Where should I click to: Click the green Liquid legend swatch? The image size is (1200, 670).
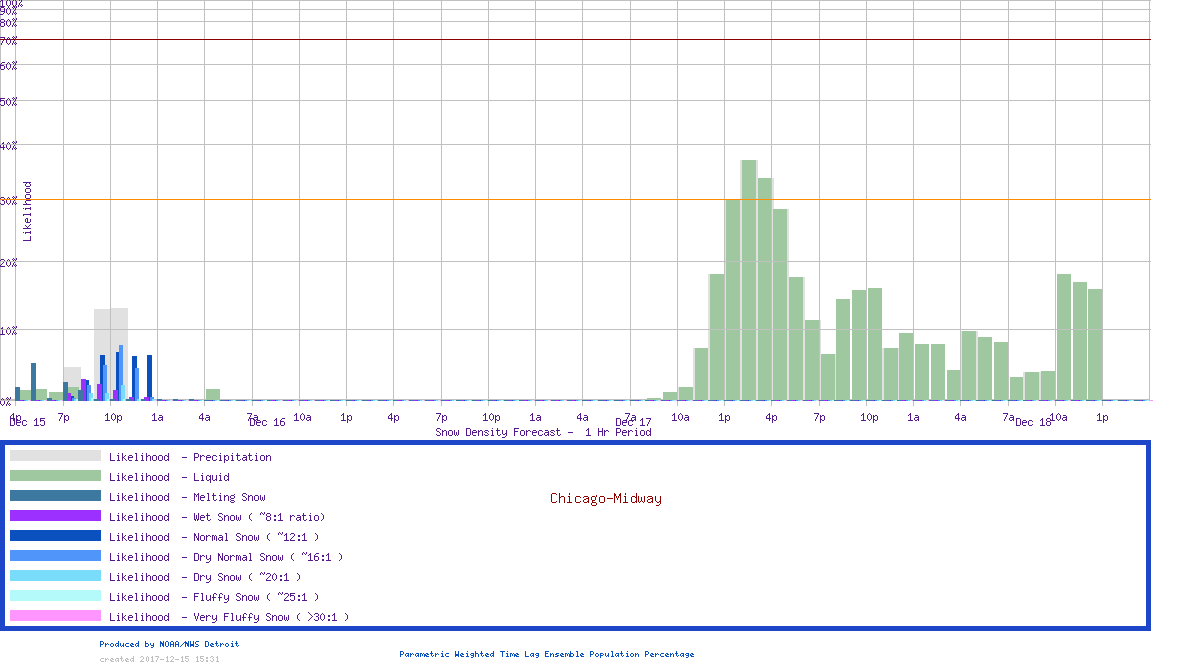click(55, 477)
